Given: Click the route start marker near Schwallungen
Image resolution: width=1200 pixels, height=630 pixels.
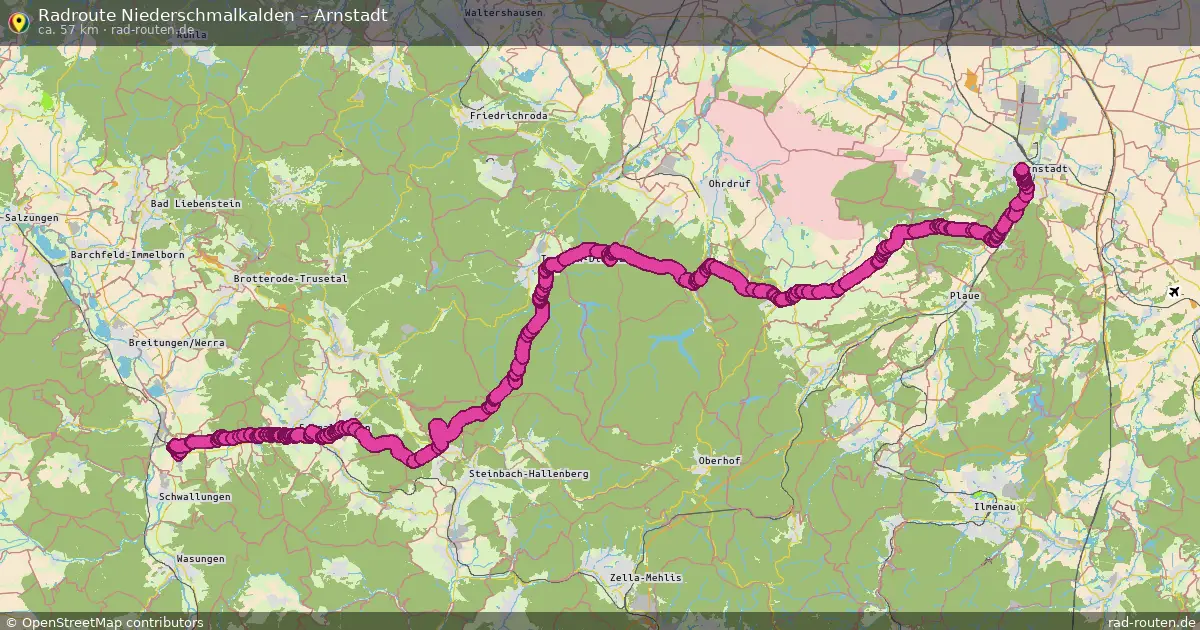Looking at the screenshot, I should click(x=177, y=448).
